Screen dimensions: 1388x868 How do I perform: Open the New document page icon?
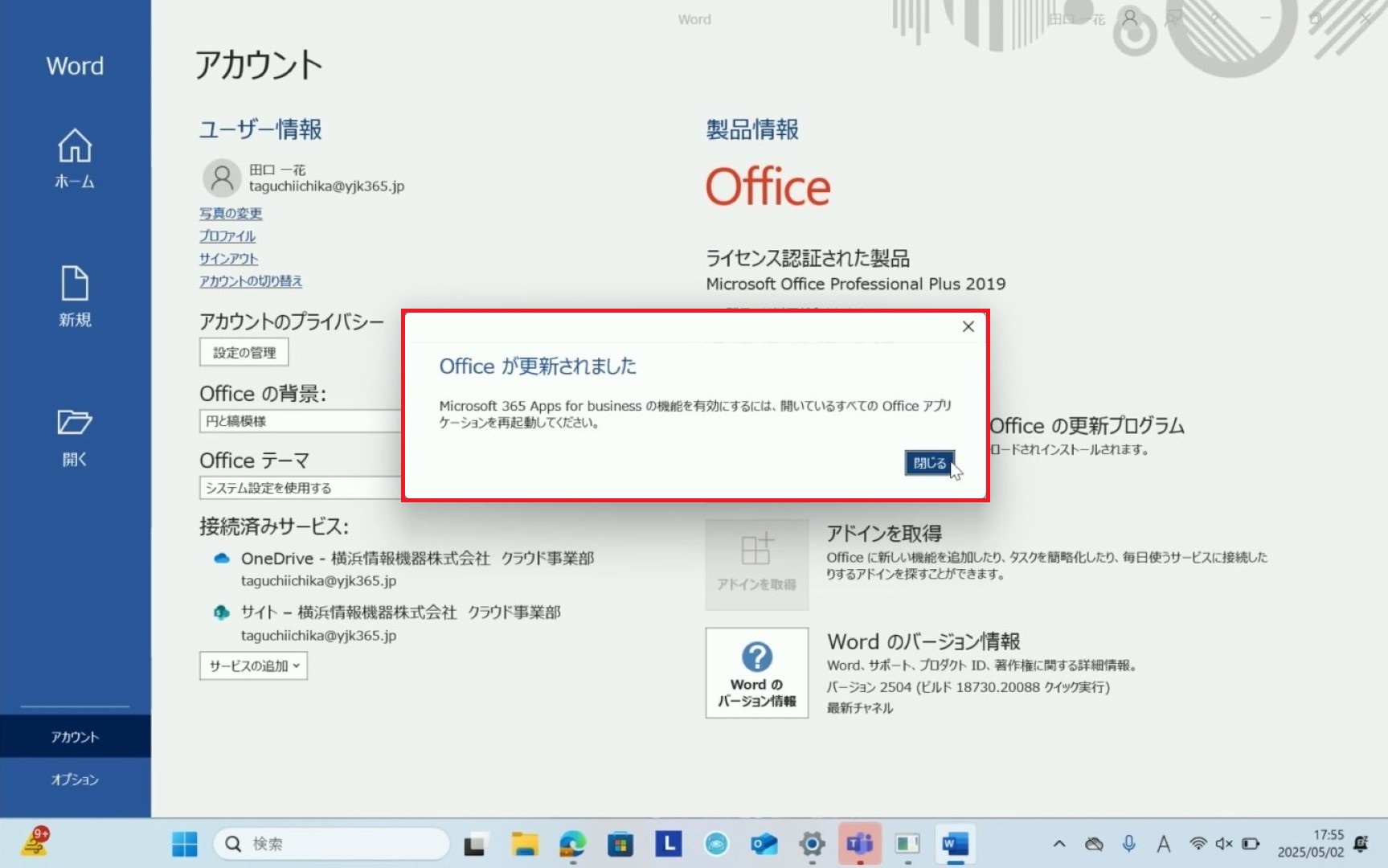[x=74, y=284]
